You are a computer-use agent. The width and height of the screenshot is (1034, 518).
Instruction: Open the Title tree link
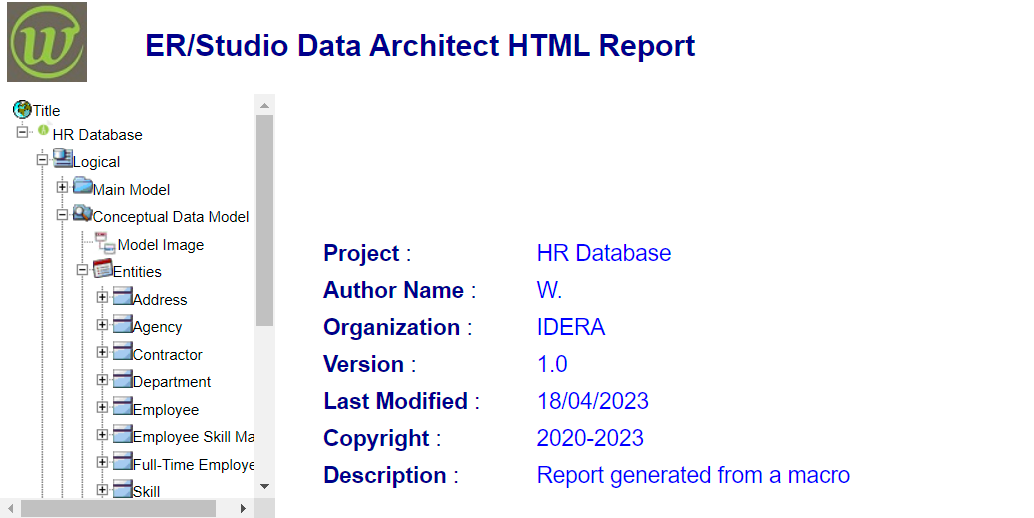47,111
